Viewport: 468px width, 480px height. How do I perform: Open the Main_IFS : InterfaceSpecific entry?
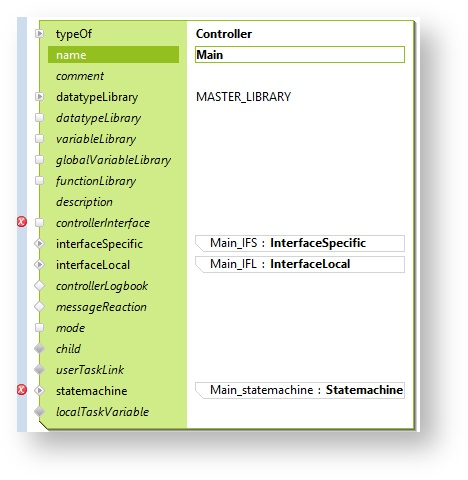300,243
